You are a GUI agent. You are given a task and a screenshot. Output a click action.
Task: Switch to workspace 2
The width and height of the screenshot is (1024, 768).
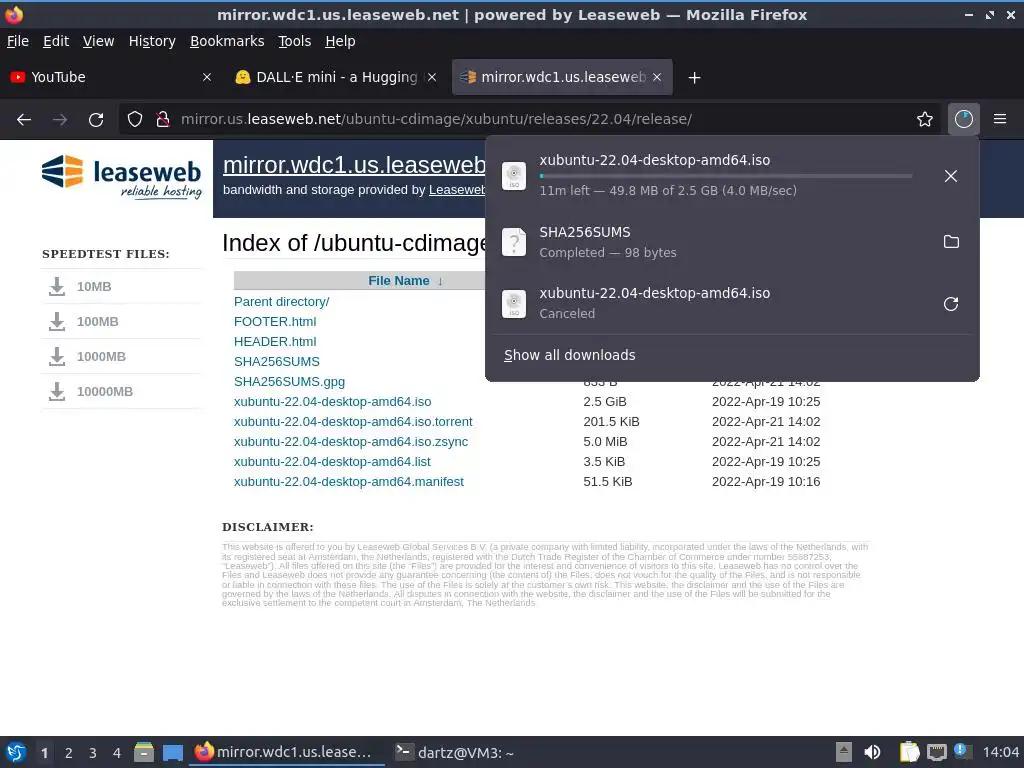[69, 753]
